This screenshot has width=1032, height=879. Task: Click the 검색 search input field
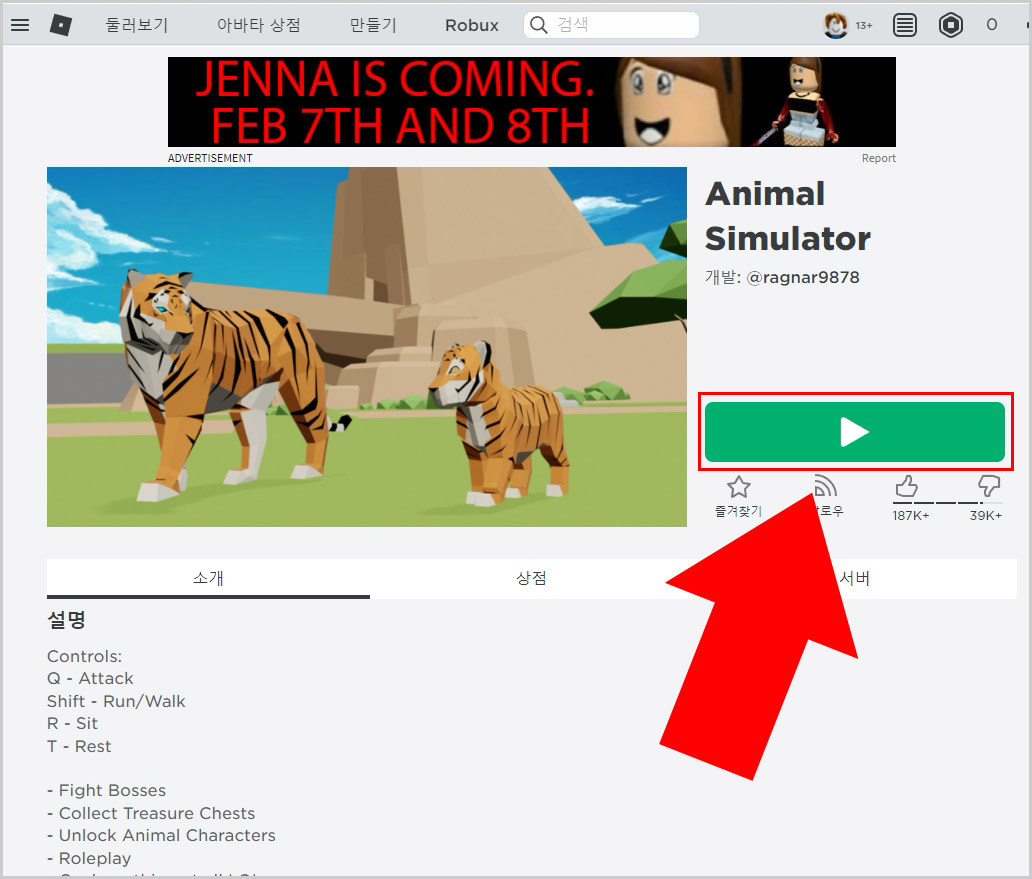pos(611,25)
